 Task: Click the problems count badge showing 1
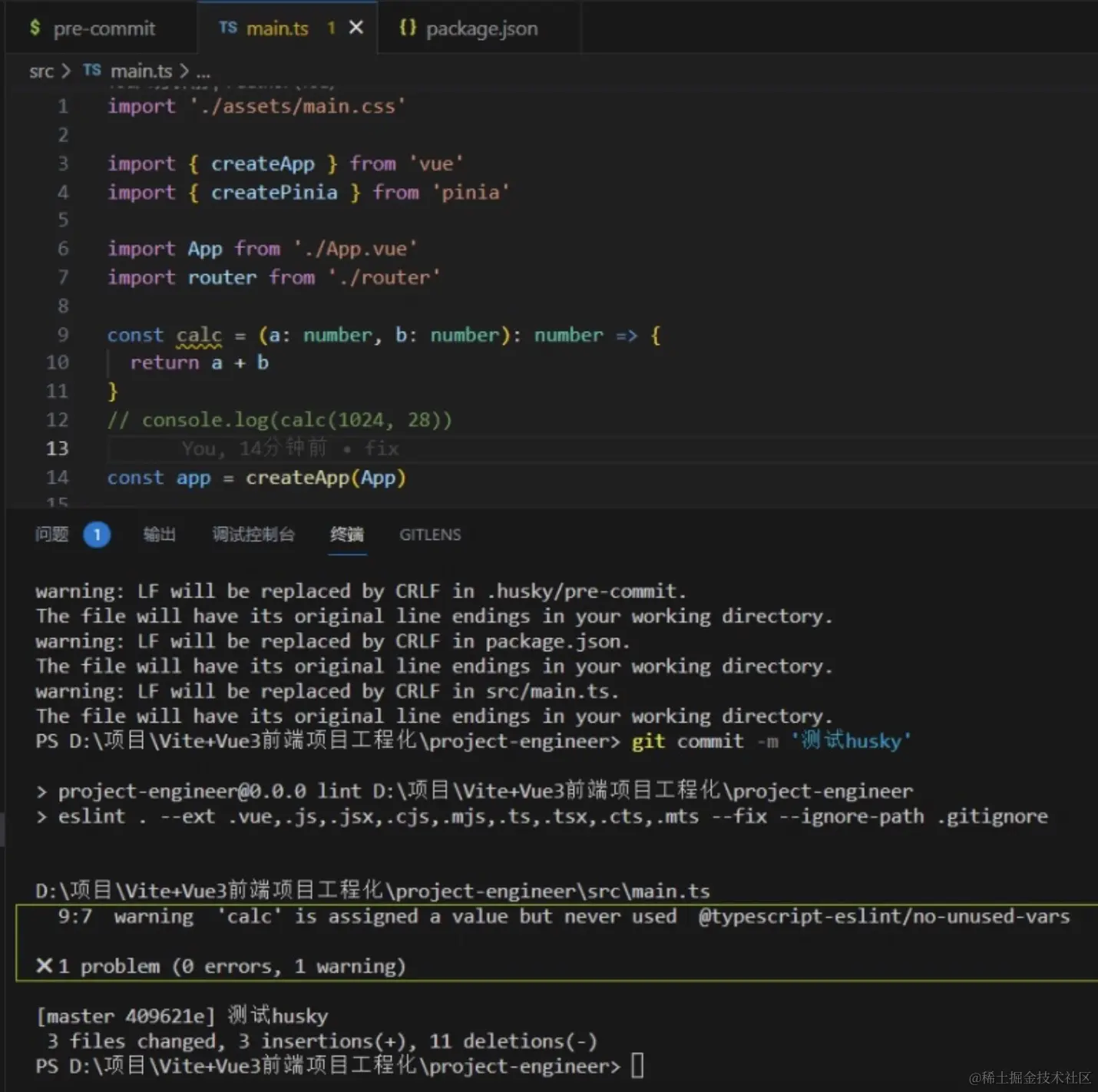tap(97, 534)
